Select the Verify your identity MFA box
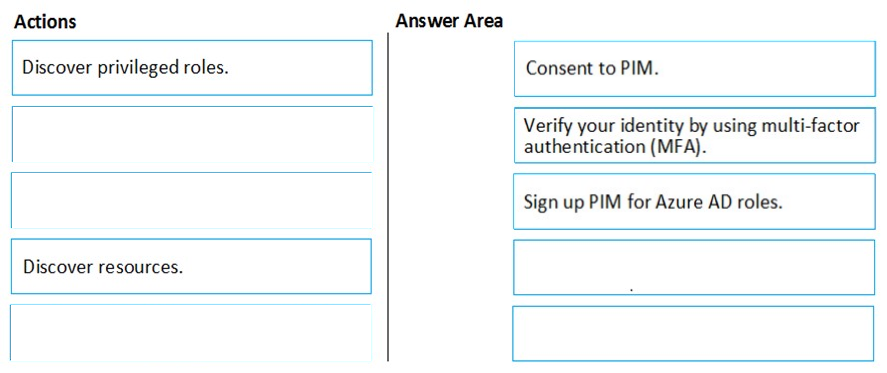Viewport: 887px width, 373px height. (x=695, y=135)
